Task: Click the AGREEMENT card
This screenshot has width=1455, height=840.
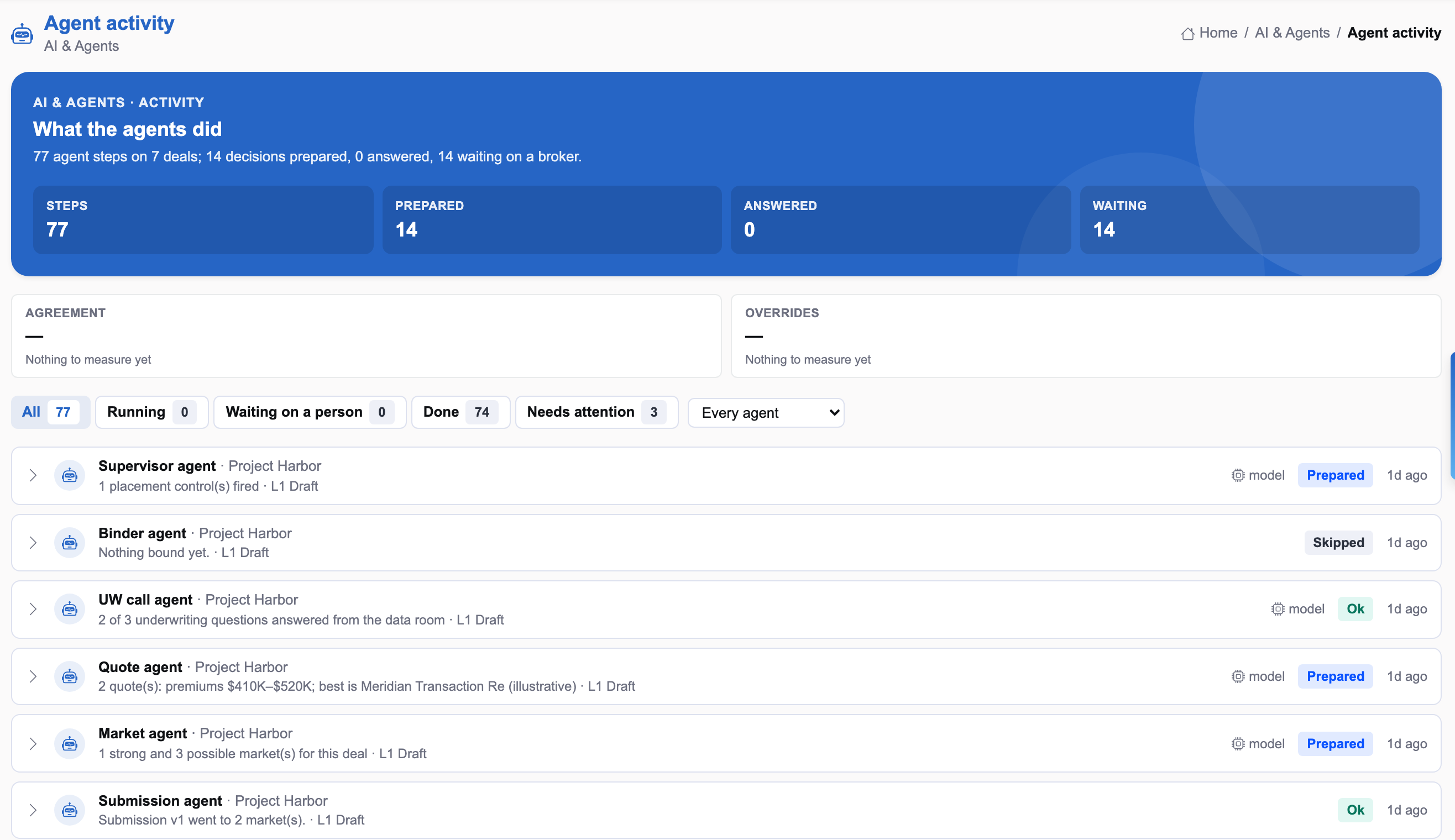Action: click(x=367, y=337)
